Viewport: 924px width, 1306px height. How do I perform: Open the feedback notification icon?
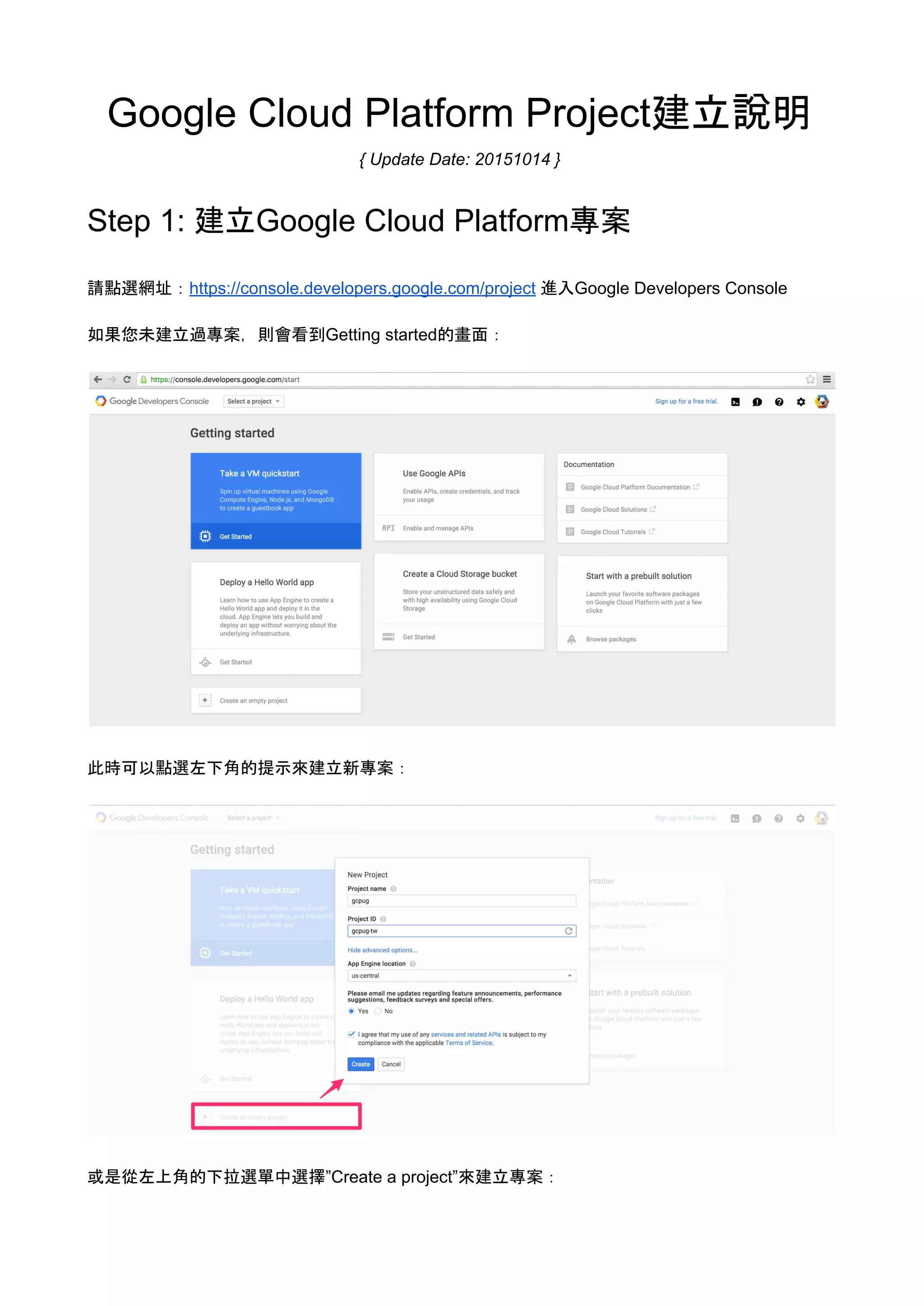(x=757, y=402)
